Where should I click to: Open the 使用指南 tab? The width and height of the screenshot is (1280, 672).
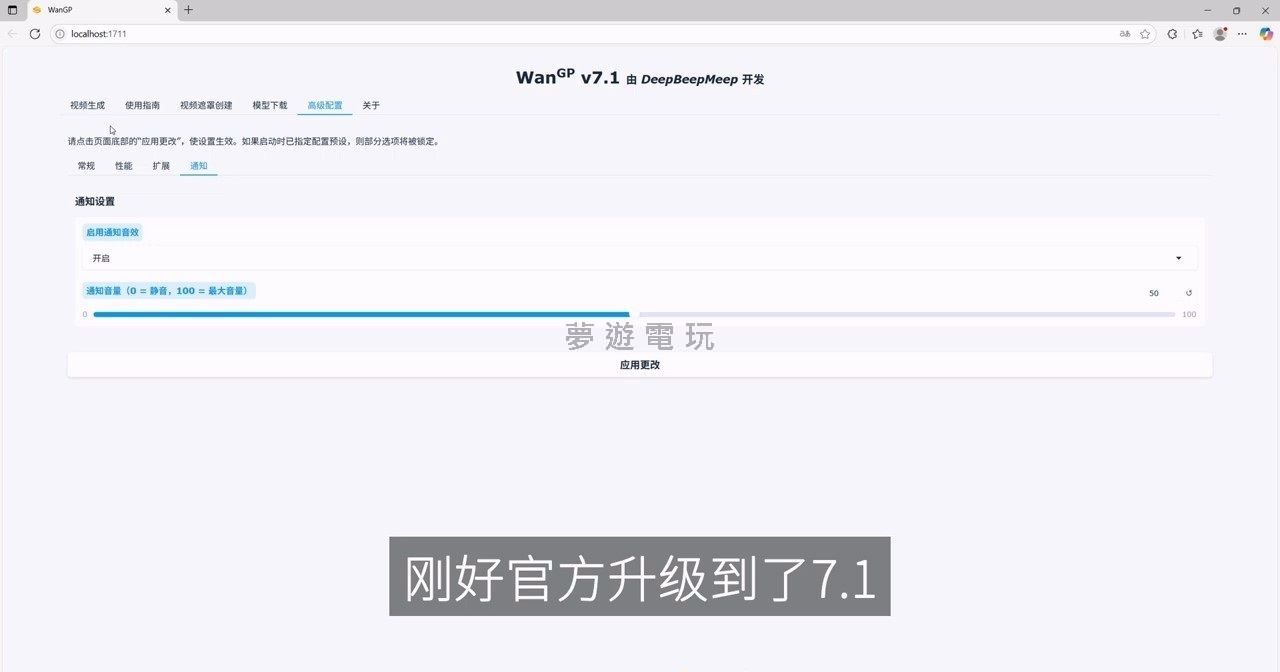pos(142,105)
